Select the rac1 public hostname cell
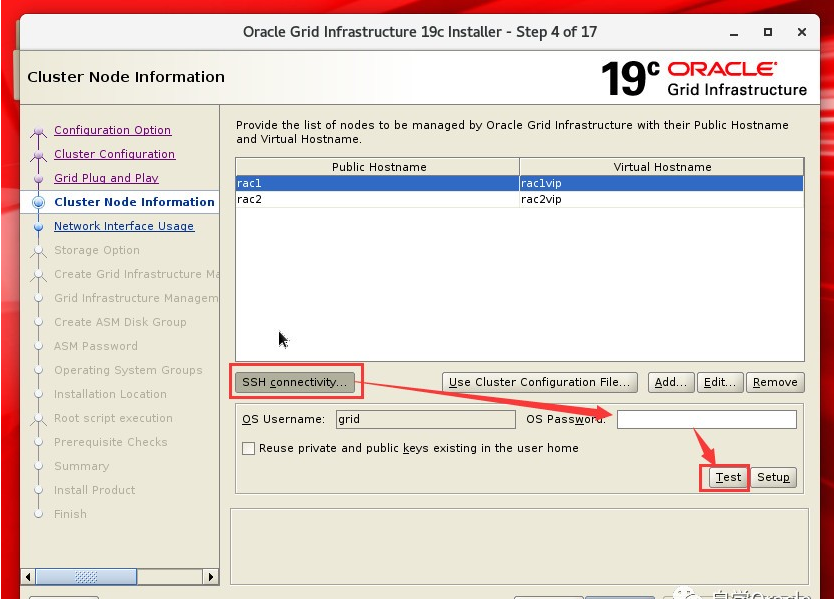 [377, 183]
